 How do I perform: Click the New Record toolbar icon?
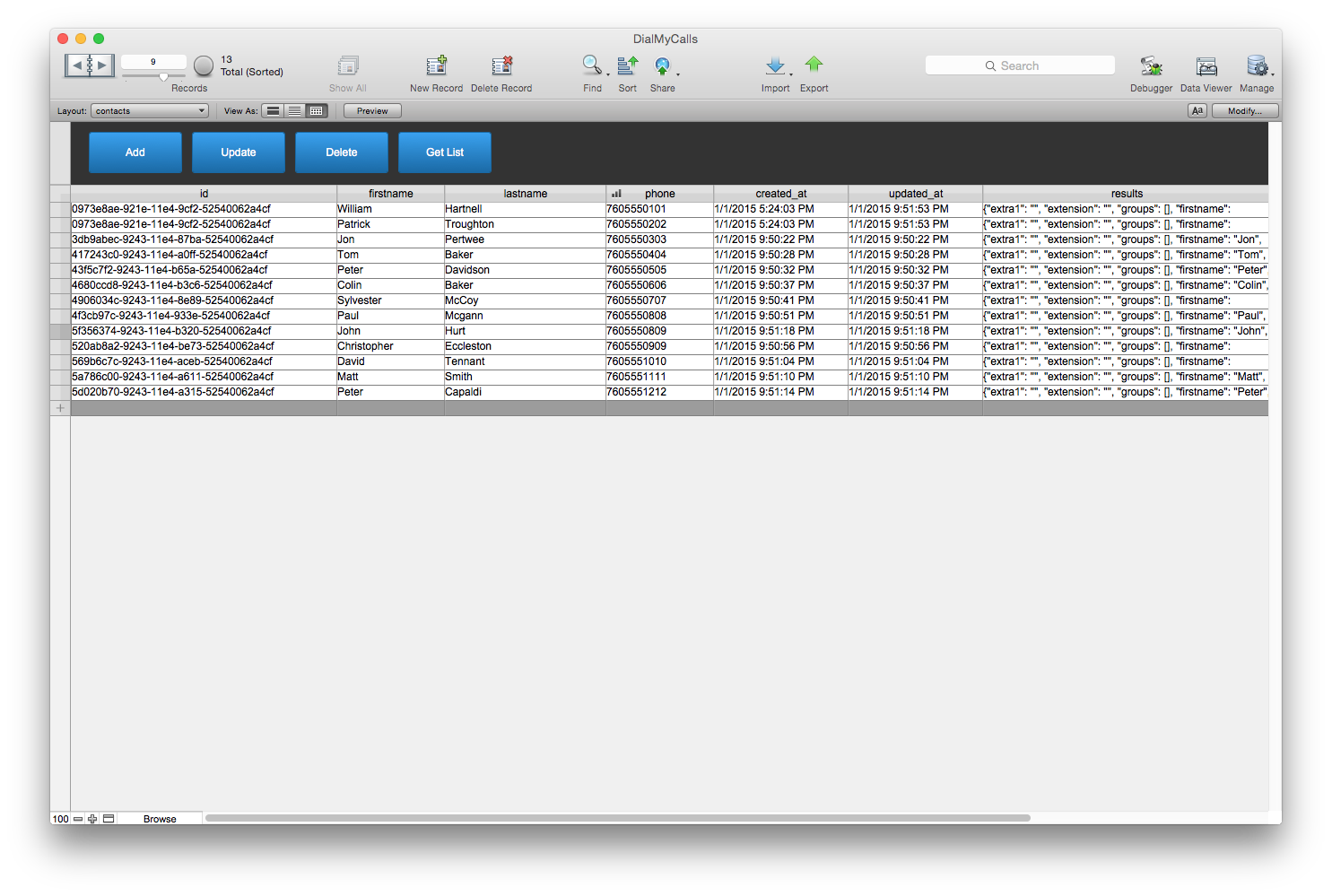point(437,66)
